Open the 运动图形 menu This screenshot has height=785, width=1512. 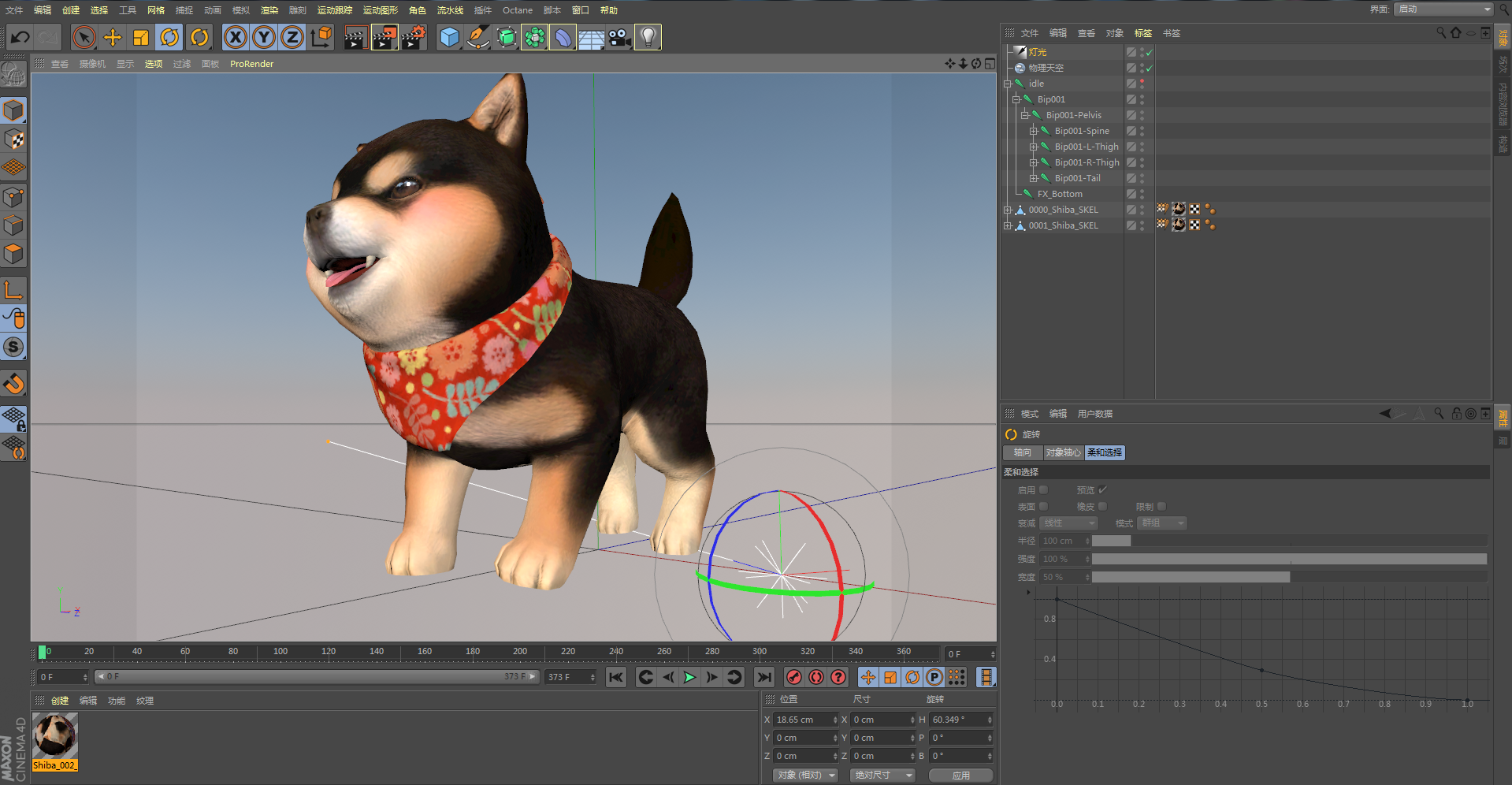(381, 10)
